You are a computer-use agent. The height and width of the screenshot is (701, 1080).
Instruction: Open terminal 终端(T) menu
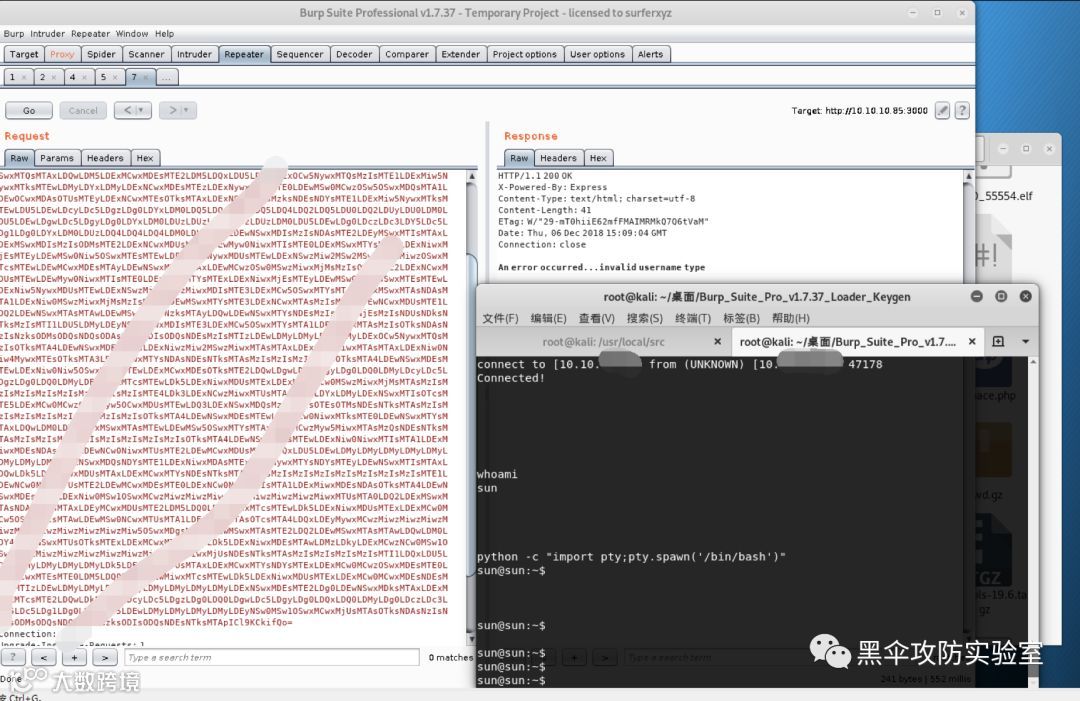tap(693, 318)
